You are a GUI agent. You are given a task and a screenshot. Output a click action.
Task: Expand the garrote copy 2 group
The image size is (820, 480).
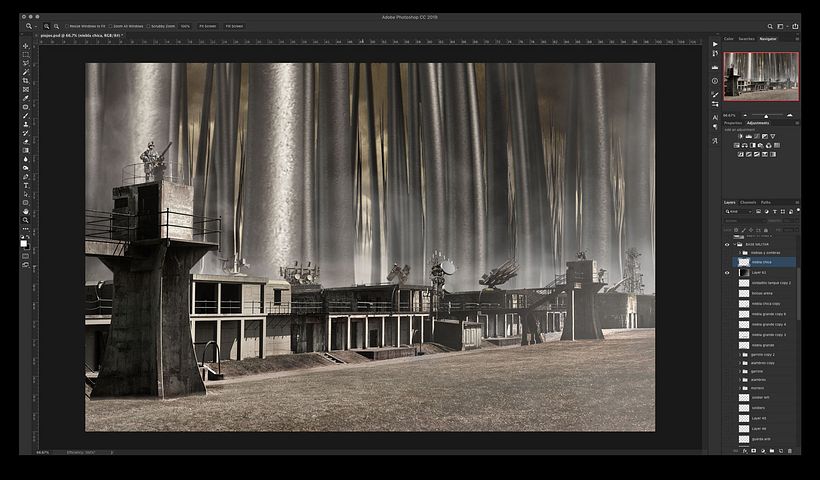tap(739, 355)
